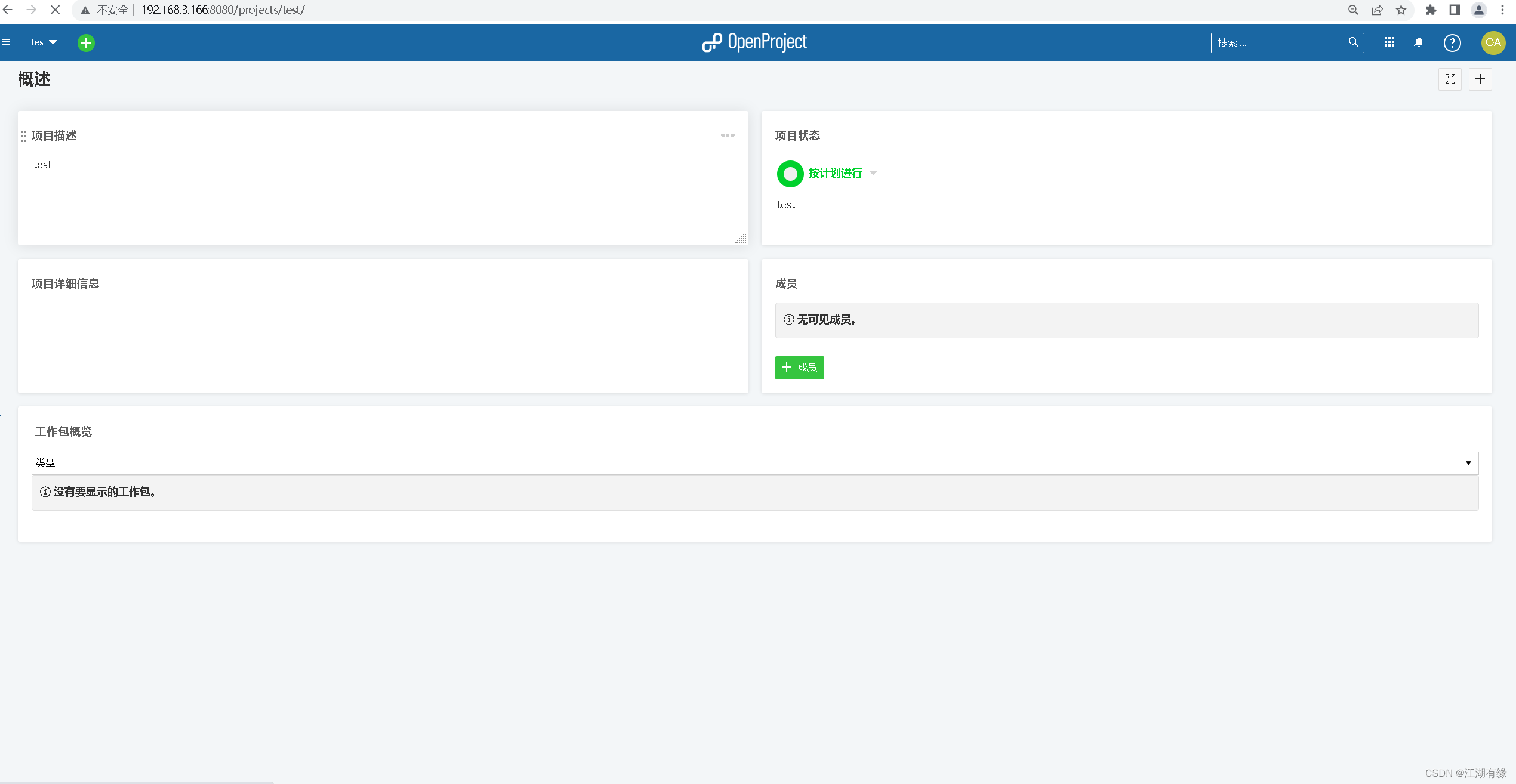Open the 类型 work package dropdown
The image size is (1516, 784).
(754, 463)
